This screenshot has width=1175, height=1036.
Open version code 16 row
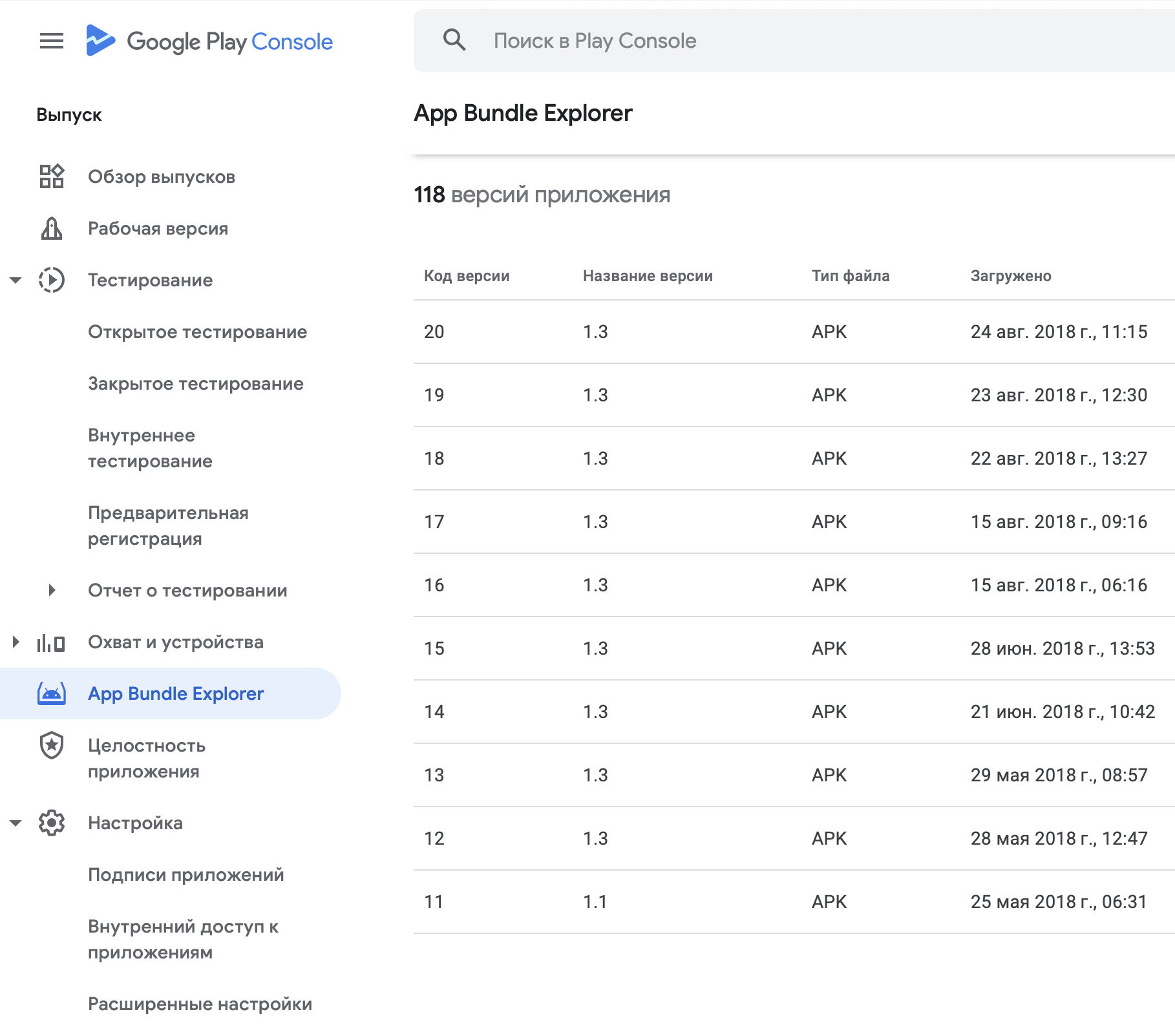(x=794, y=585)
